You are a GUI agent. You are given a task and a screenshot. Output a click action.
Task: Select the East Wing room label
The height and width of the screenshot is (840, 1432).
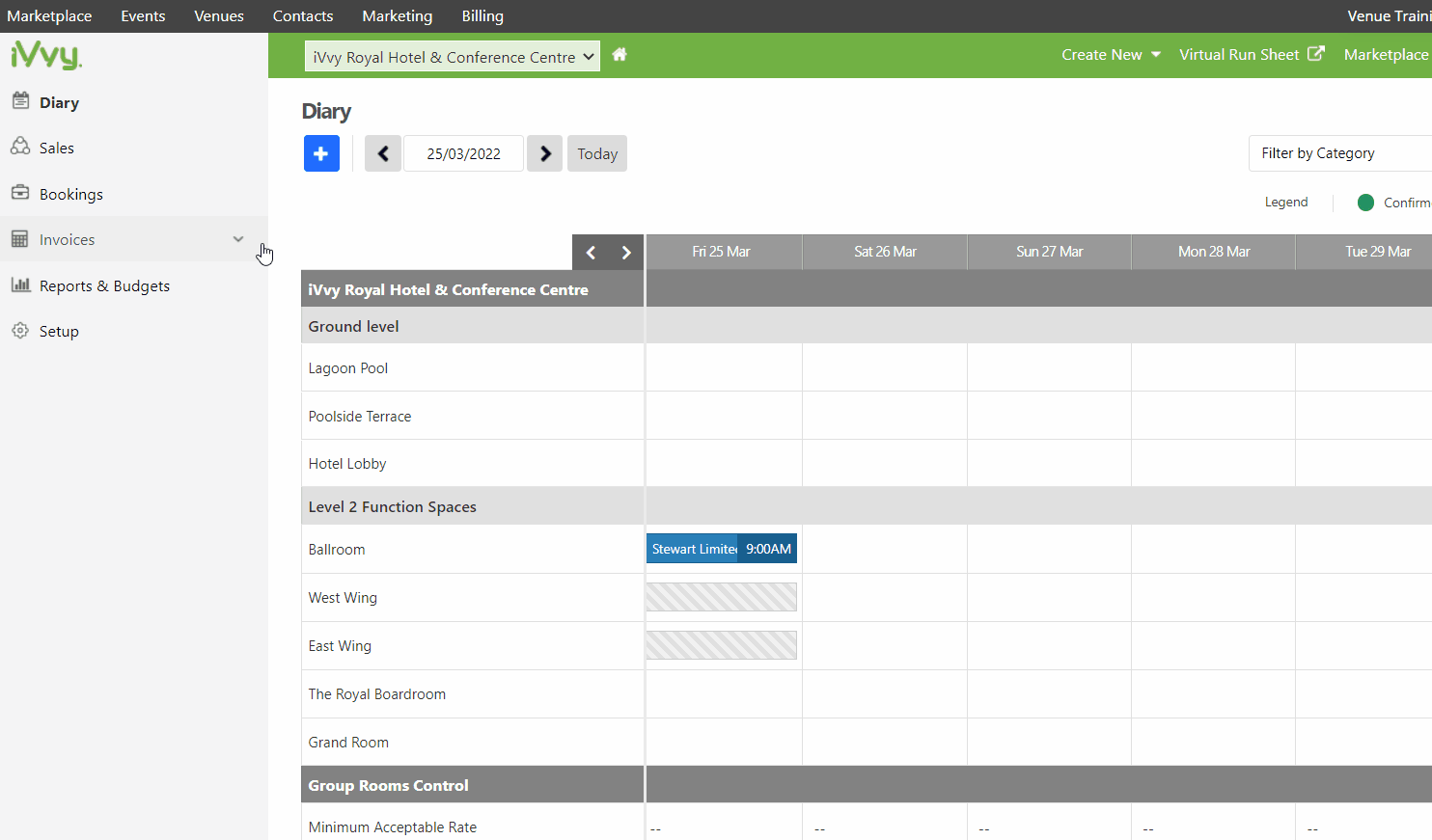(x=340, y=646)
